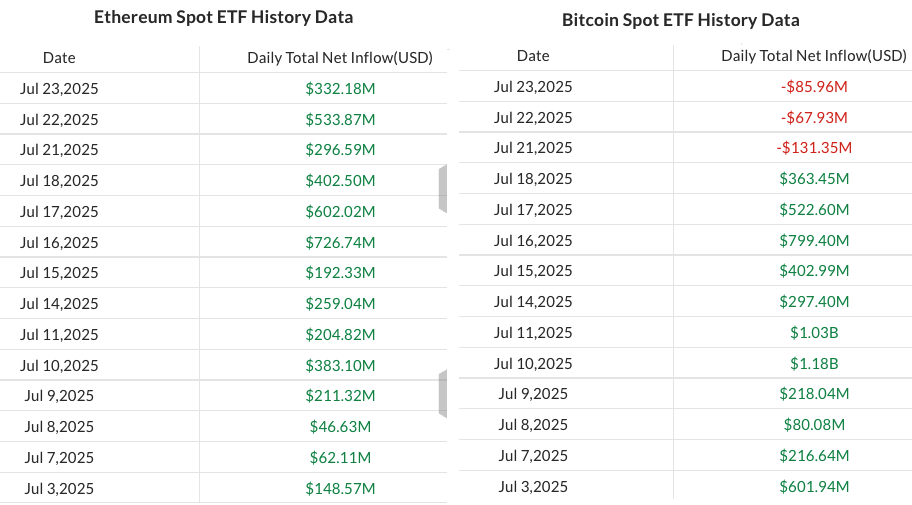
Task: Click the Bitcoin $1.03B inflow value
Action: pyautogui.click(x=814, y=333)
